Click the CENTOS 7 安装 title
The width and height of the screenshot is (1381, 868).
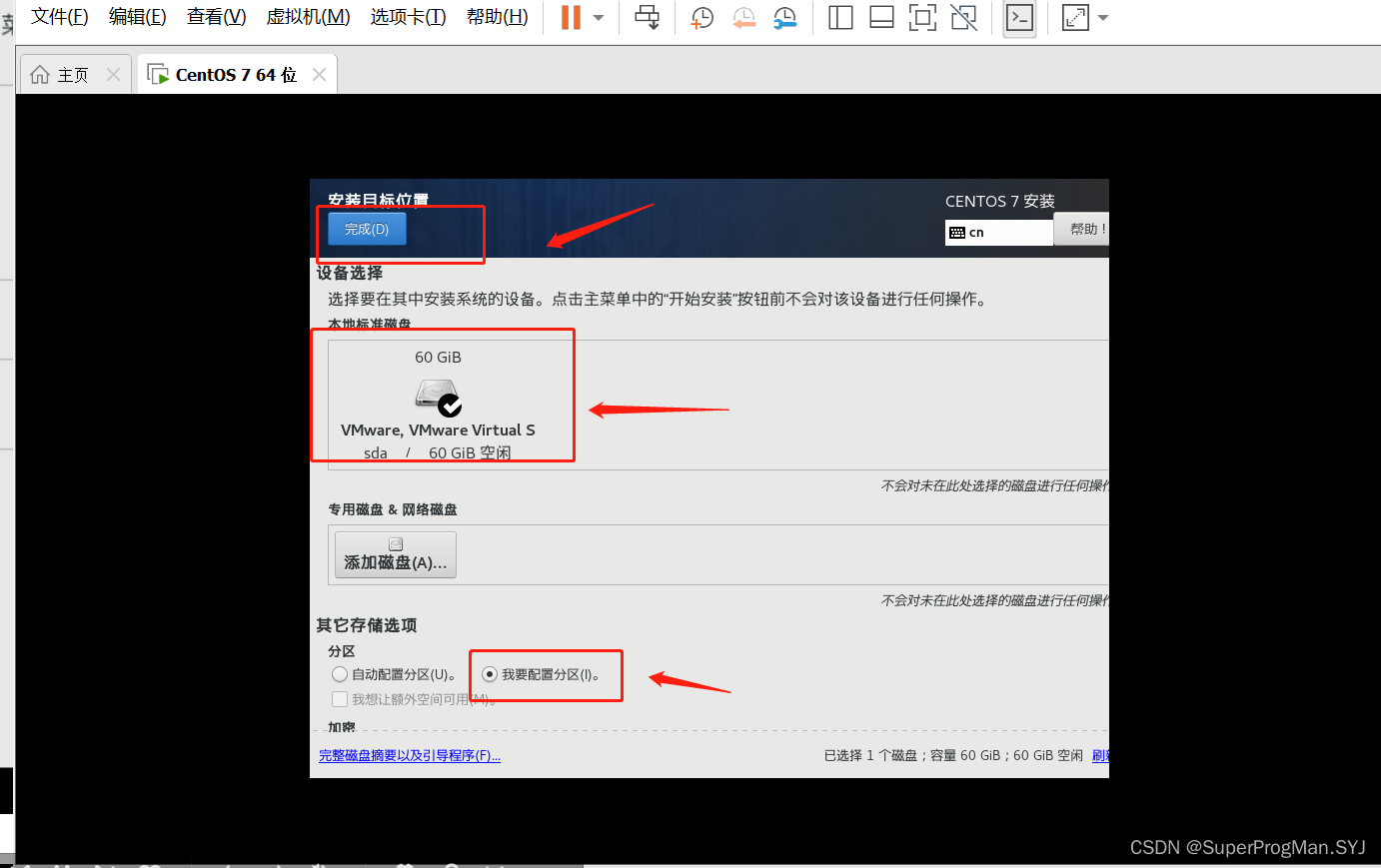click(x=1000, y=201)
